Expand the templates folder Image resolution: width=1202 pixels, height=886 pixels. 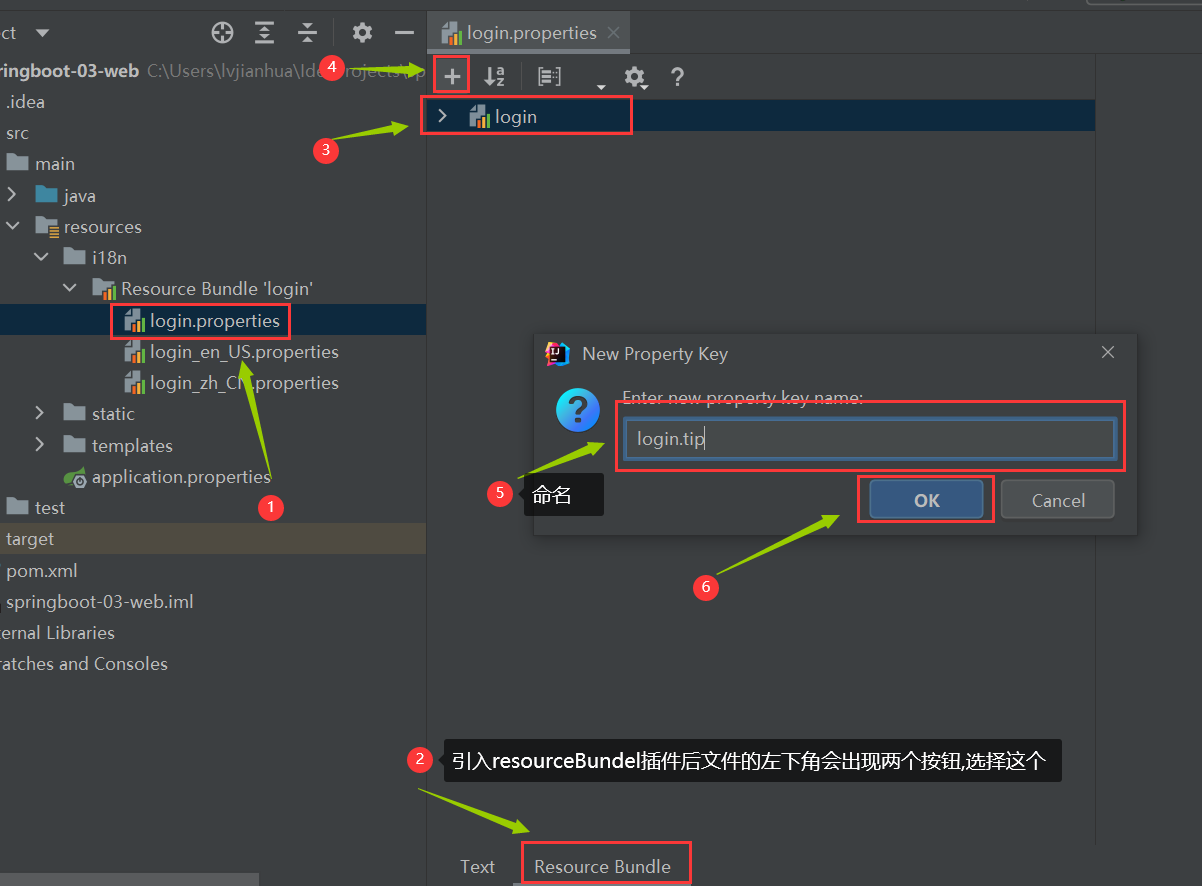pos(39,445)
